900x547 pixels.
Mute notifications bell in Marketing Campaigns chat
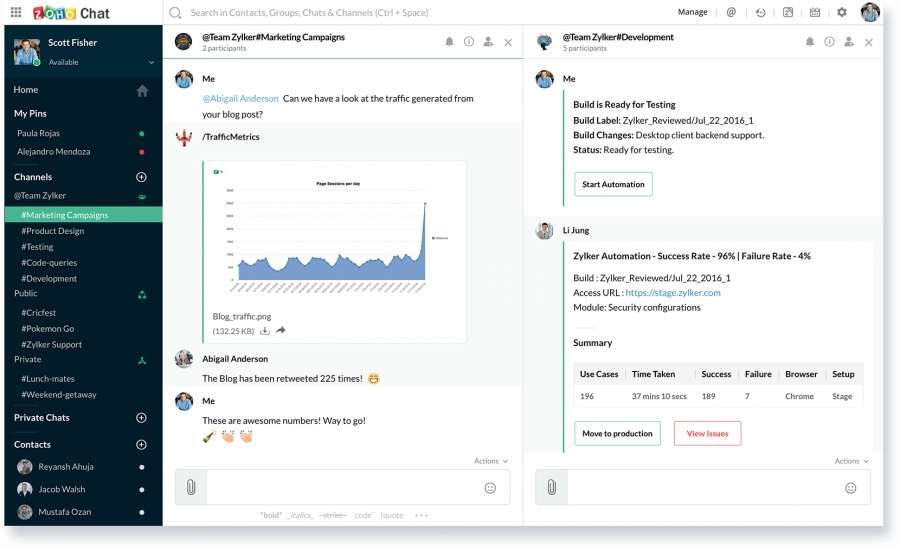tap(449, 41)
